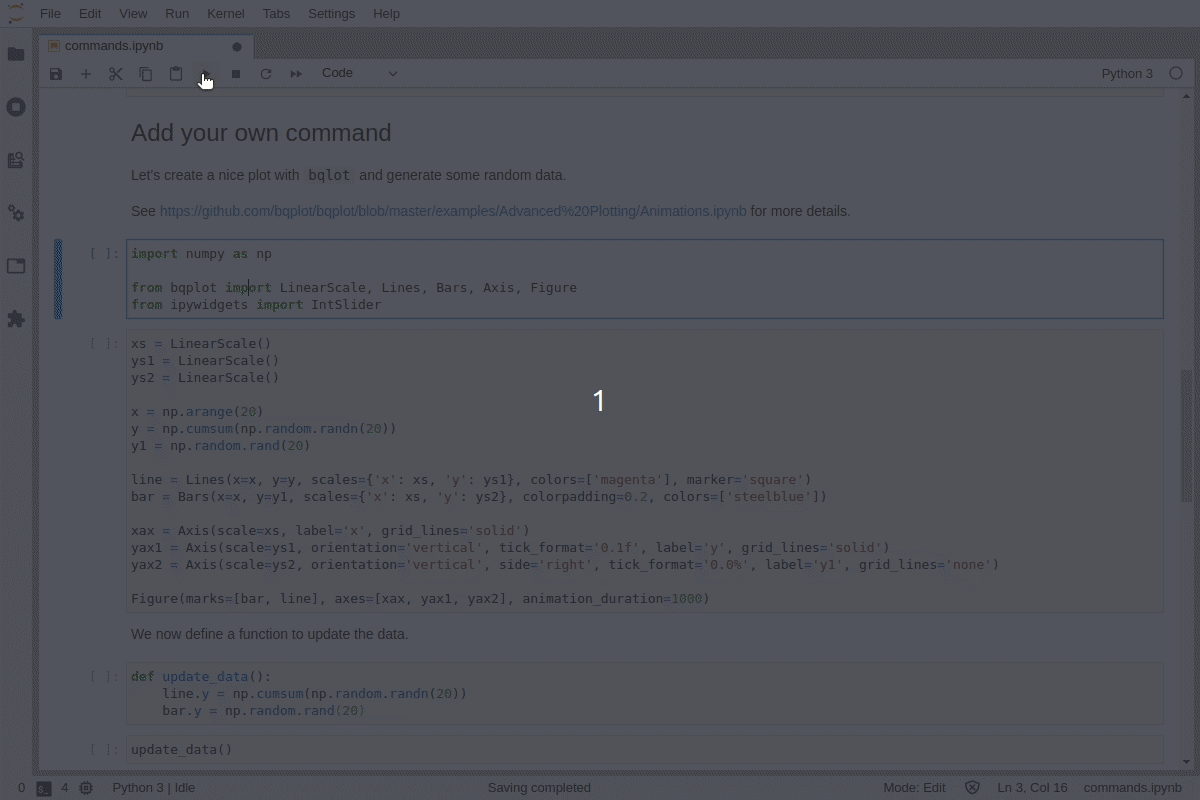Open the Running Terminals and Kernels panel

pos(16,107)
